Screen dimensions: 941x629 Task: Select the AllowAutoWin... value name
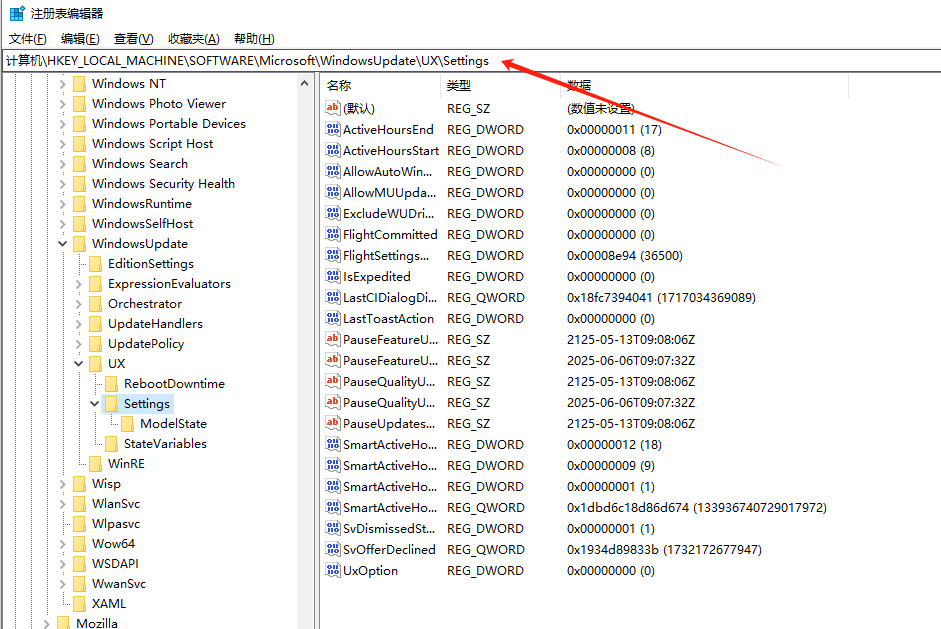click(x=387, y=172)
